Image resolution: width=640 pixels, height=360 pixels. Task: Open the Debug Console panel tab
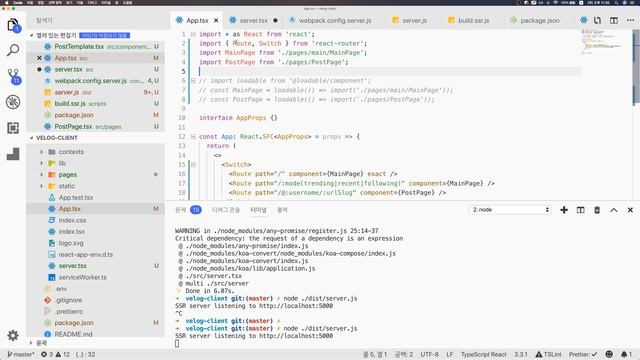pyautogui.click(x=226, y=210)
